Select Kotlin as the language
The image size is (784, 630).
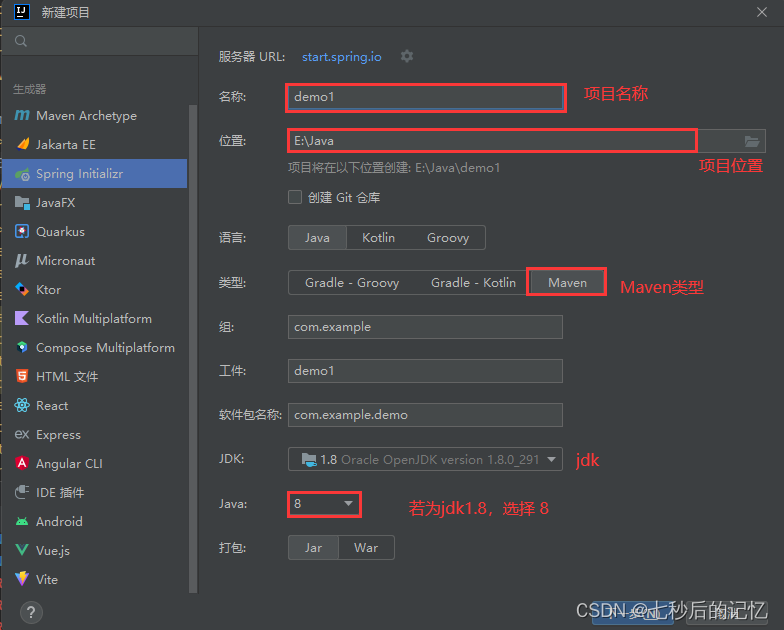(x=378, y=238)
